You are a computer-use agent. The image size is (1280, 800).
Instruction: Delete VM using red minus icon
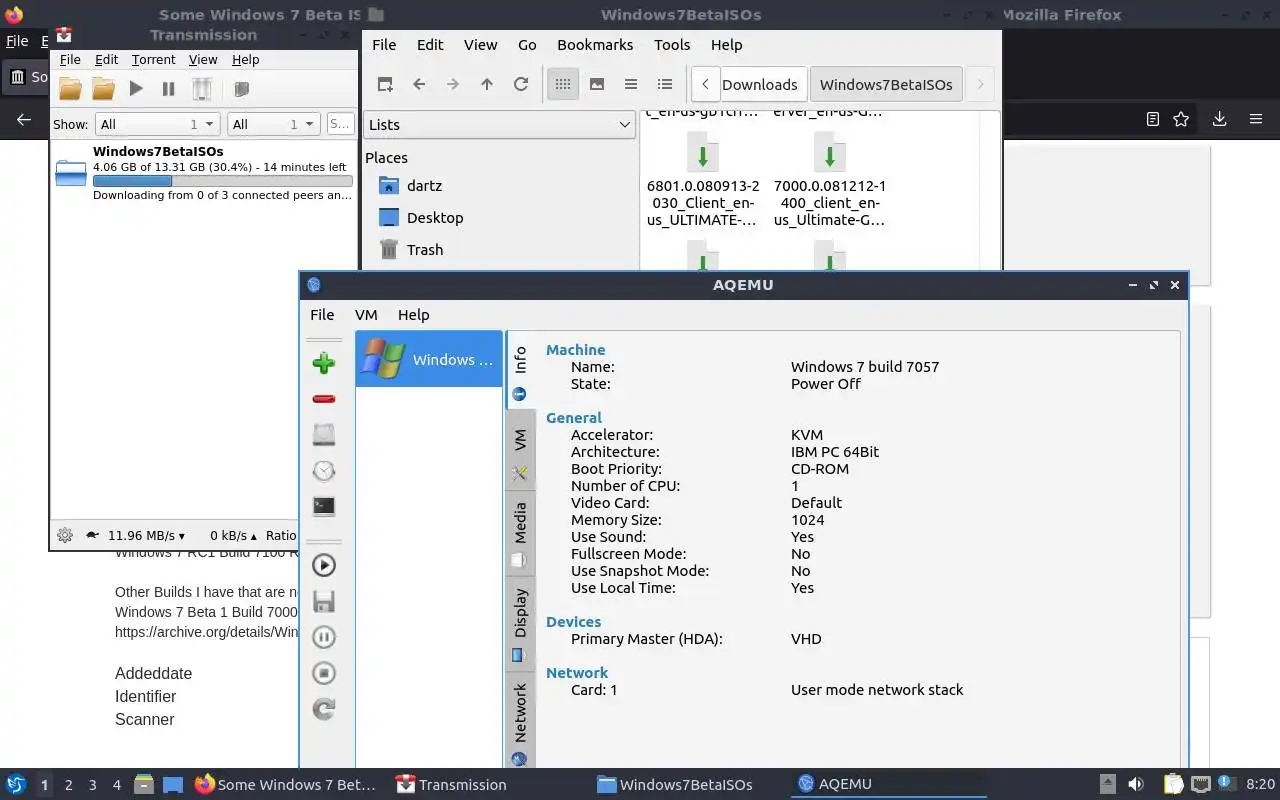[323, 399]
